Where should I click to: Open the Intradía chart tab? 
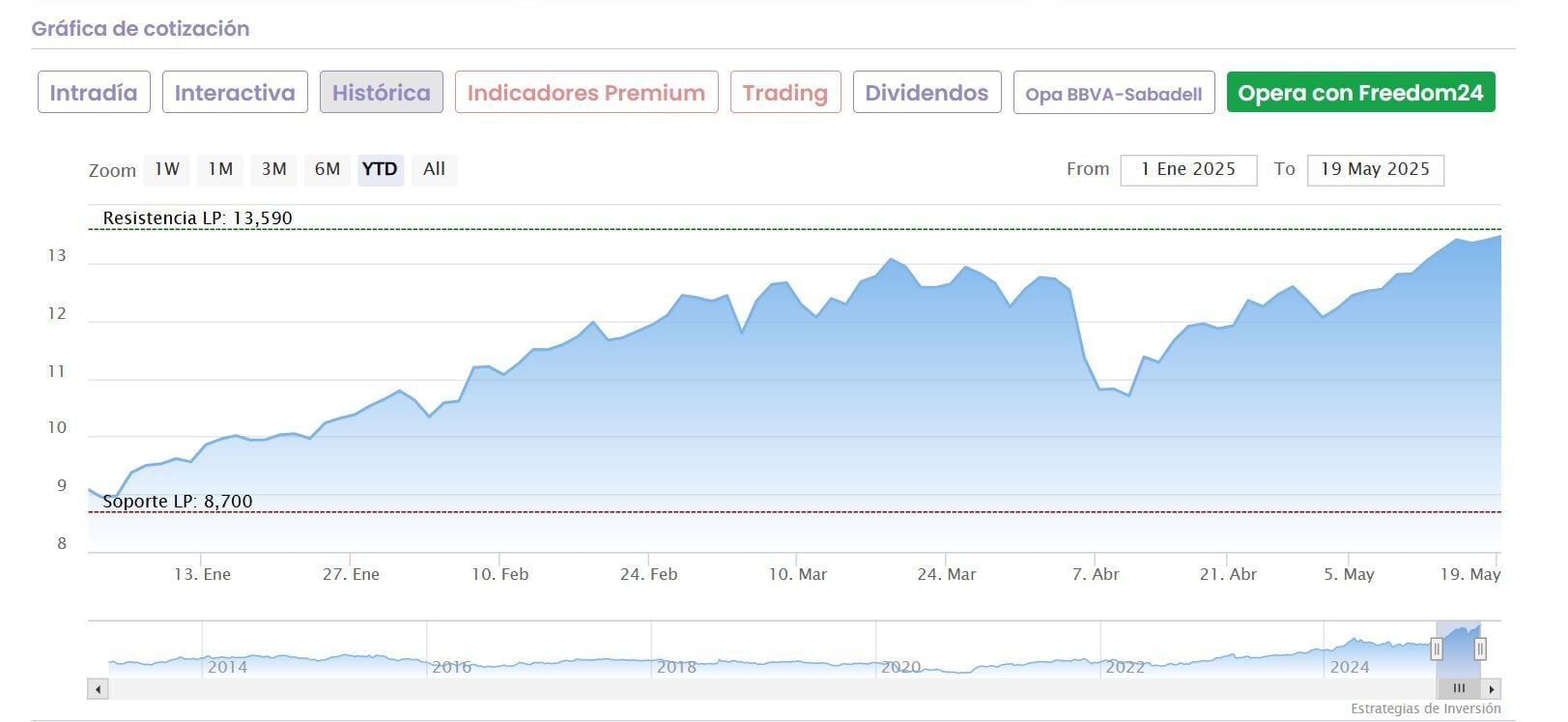pos(94,93)
